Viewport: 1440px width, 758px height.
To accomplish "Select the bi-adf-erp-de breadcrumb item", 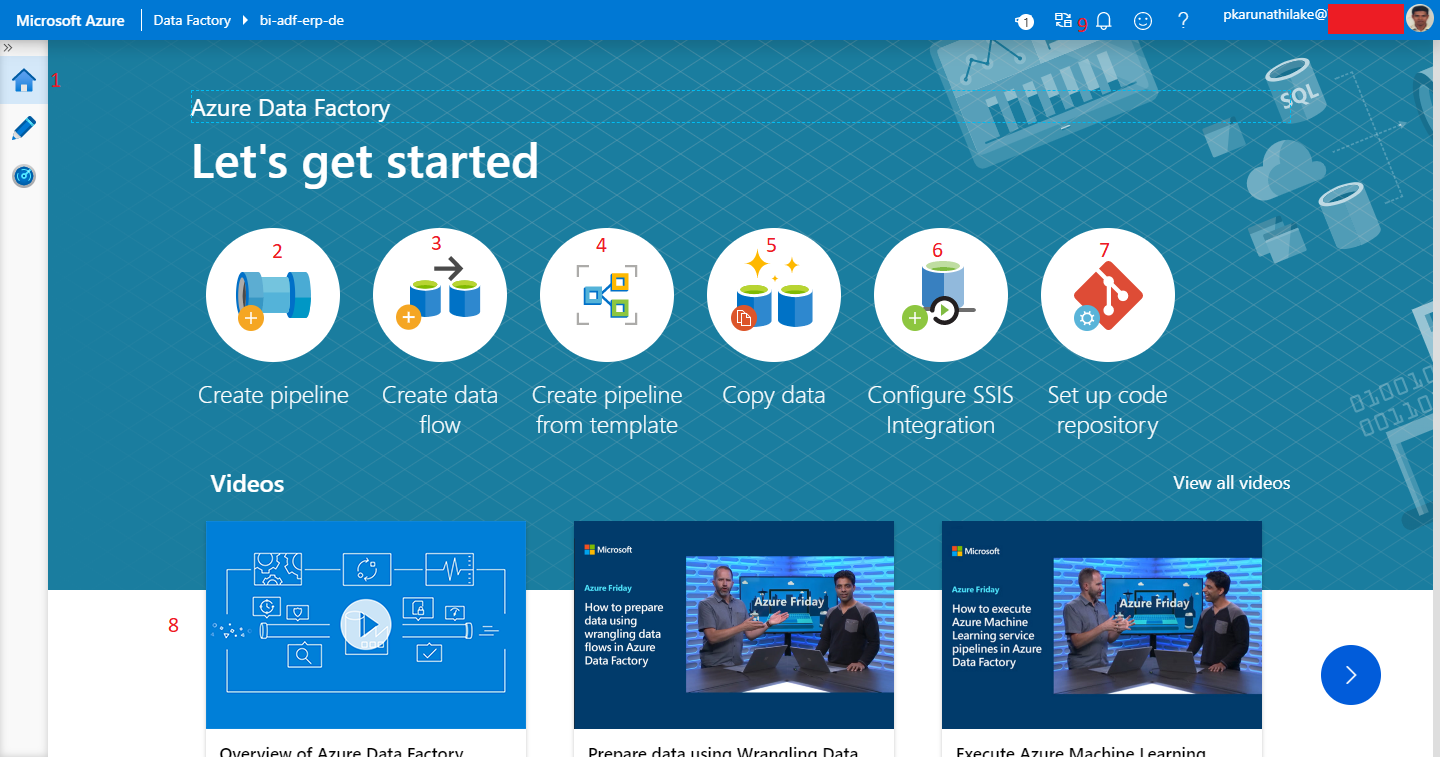I will (x=302, y=20).
